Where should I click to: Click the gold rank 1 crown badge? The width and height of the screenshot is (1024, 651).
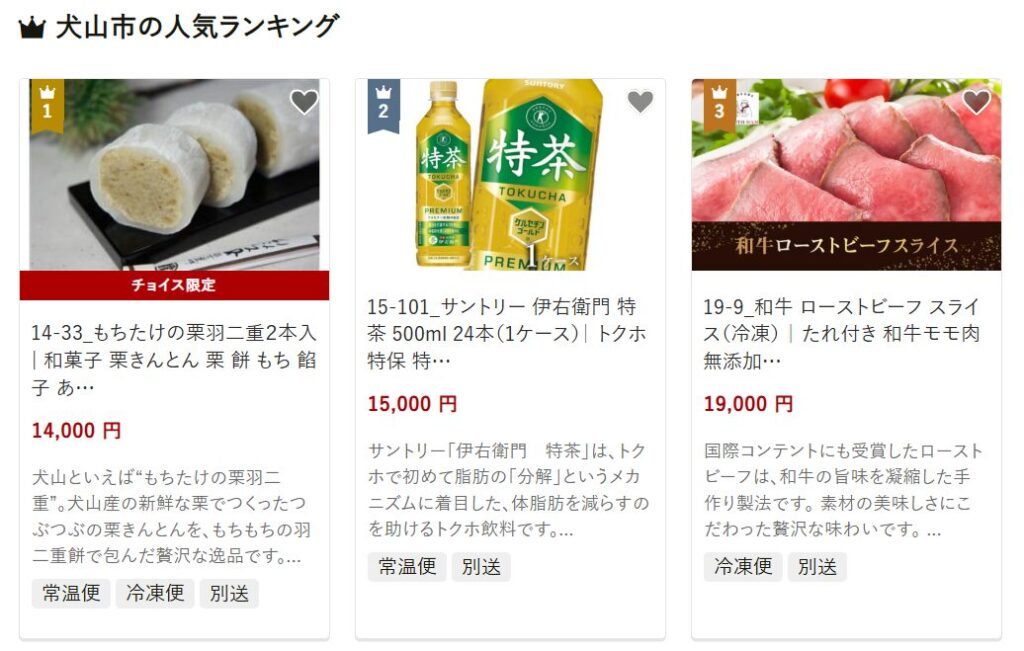(x=47, y=106)
